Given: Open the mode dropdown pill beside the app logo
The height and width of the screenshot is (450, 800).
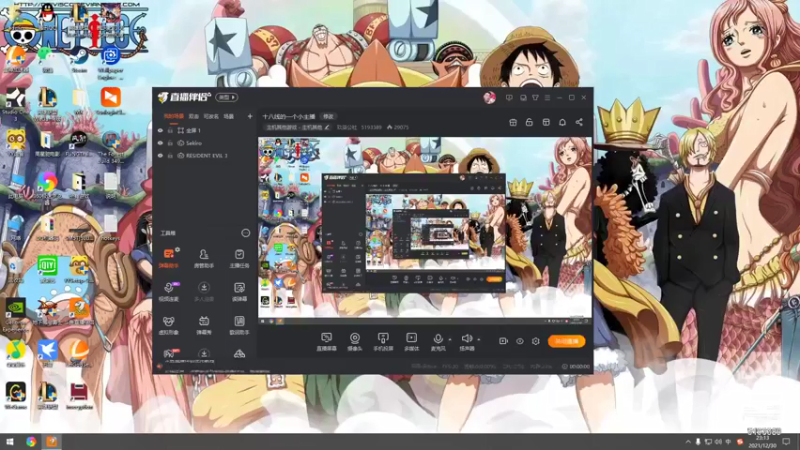Looking at the screenshot, I should [227, 97].
